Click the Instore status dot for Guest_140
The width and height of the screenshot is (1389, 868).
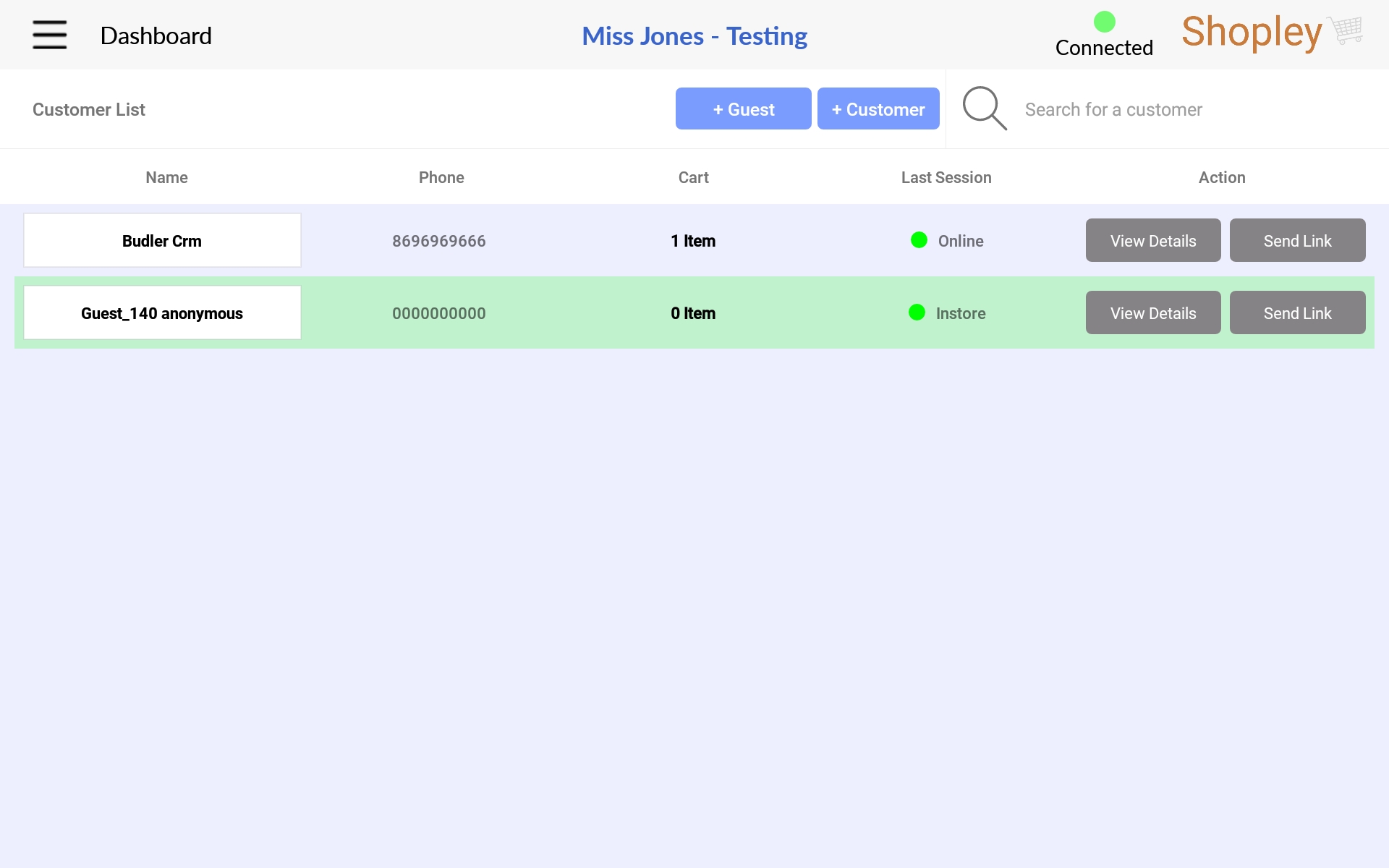[x=917, y=312]
